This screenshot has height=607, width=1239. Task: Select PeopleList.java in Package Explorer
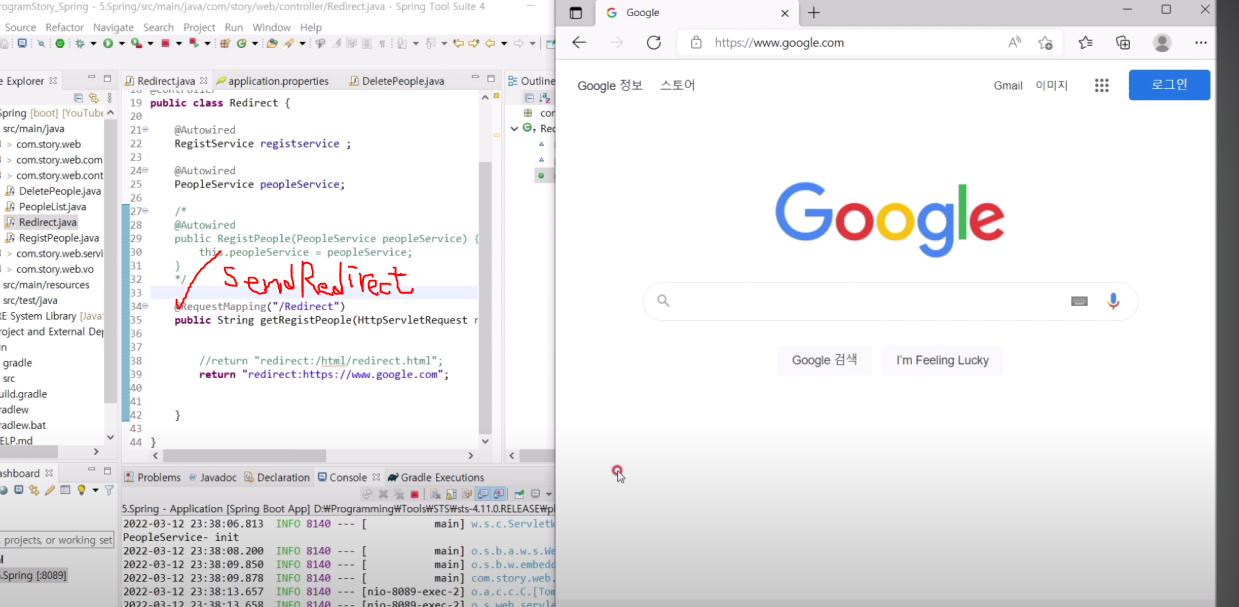(x=44, y=206)
